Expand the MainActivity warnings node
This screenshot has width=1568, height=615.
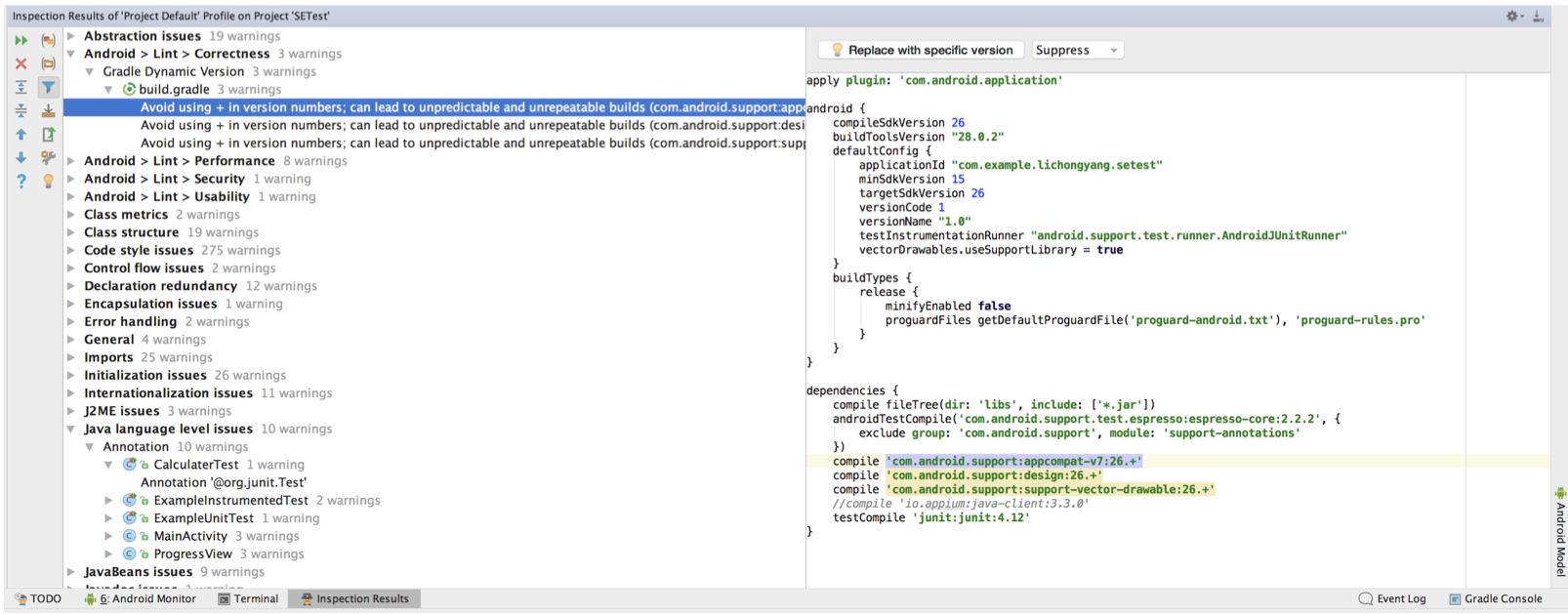coord(108,536)
